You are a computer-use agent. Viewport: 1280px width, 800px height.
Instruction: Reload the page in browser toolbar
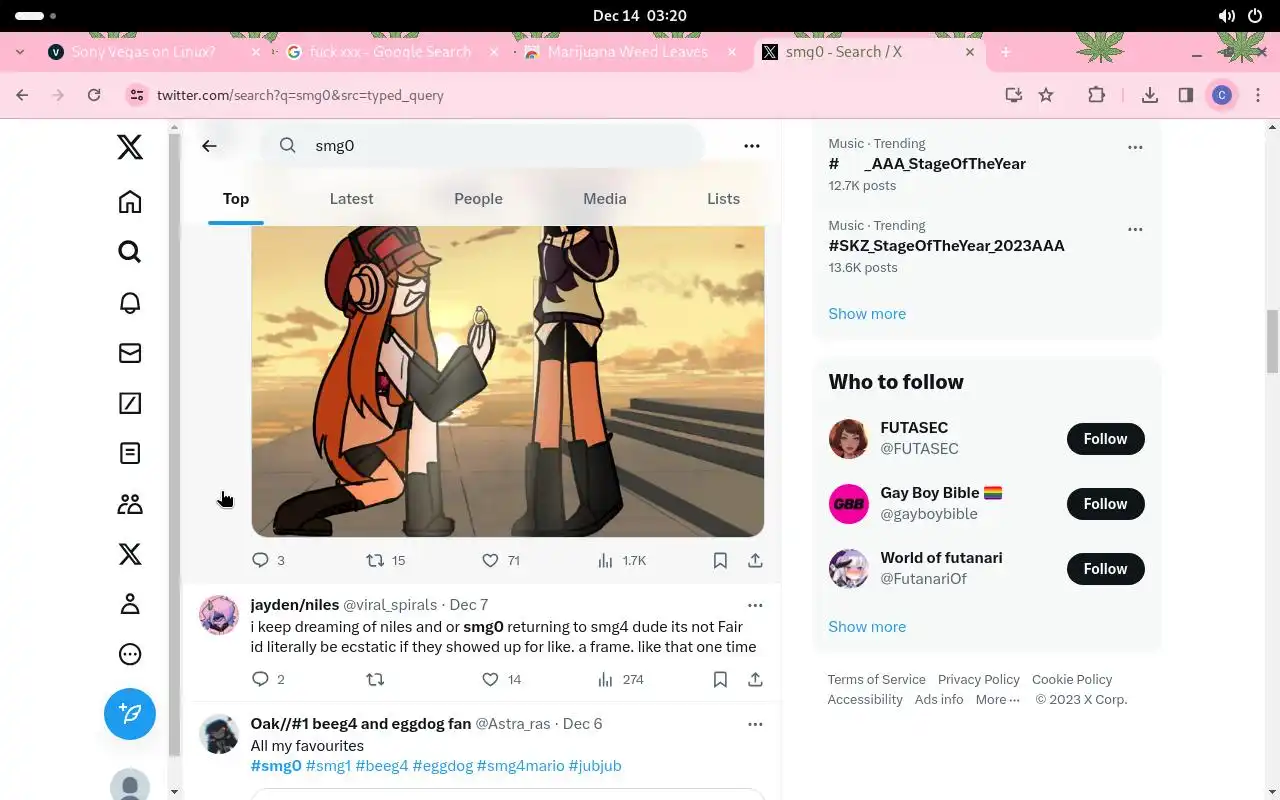click(94, 95)
